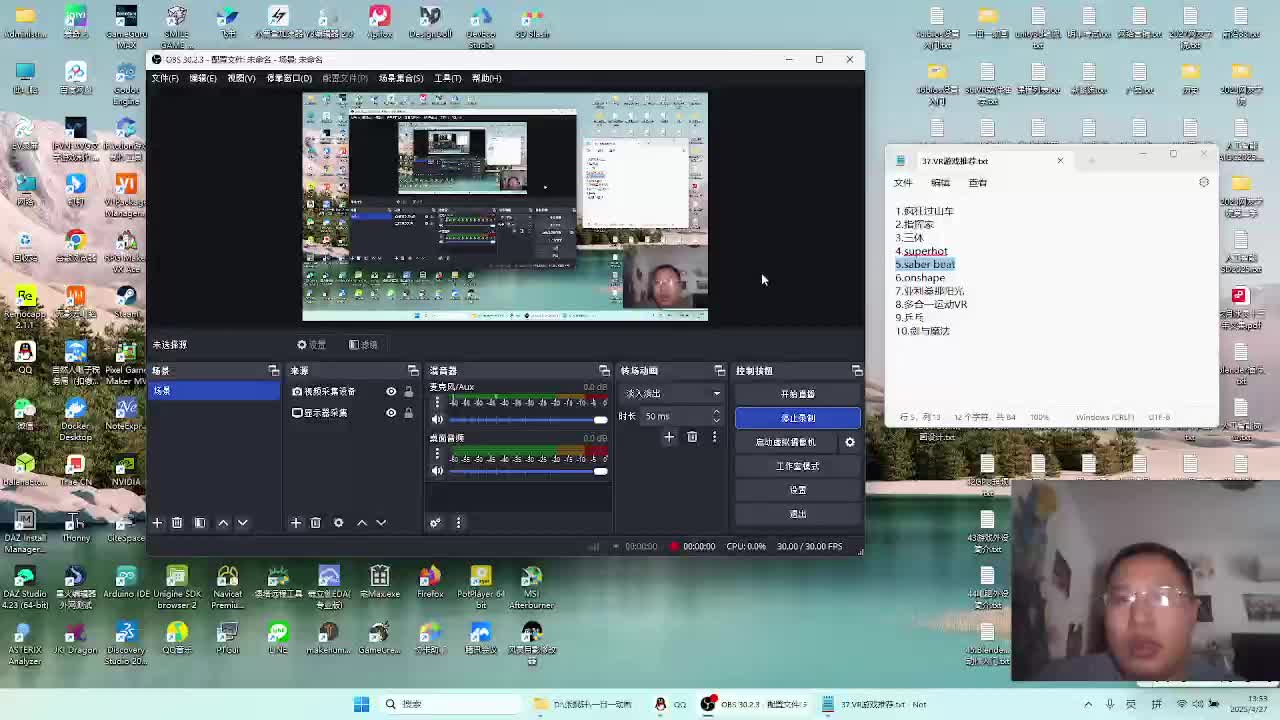This screenshot has width=1280, height=720.
Task: Toggle visibility of 显示器采集 source
Action: click(x=391, y=413)
